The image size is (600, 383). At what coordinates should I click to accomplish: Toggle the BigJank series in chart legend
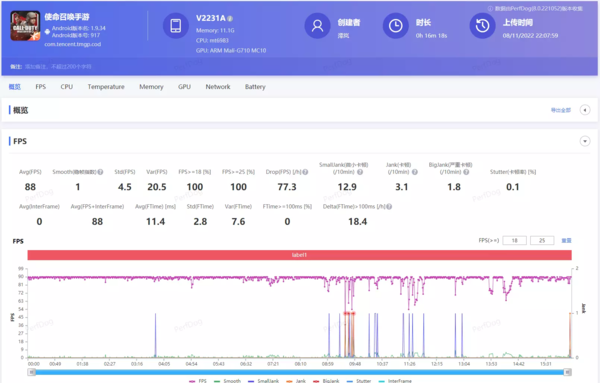pos(326,381)
